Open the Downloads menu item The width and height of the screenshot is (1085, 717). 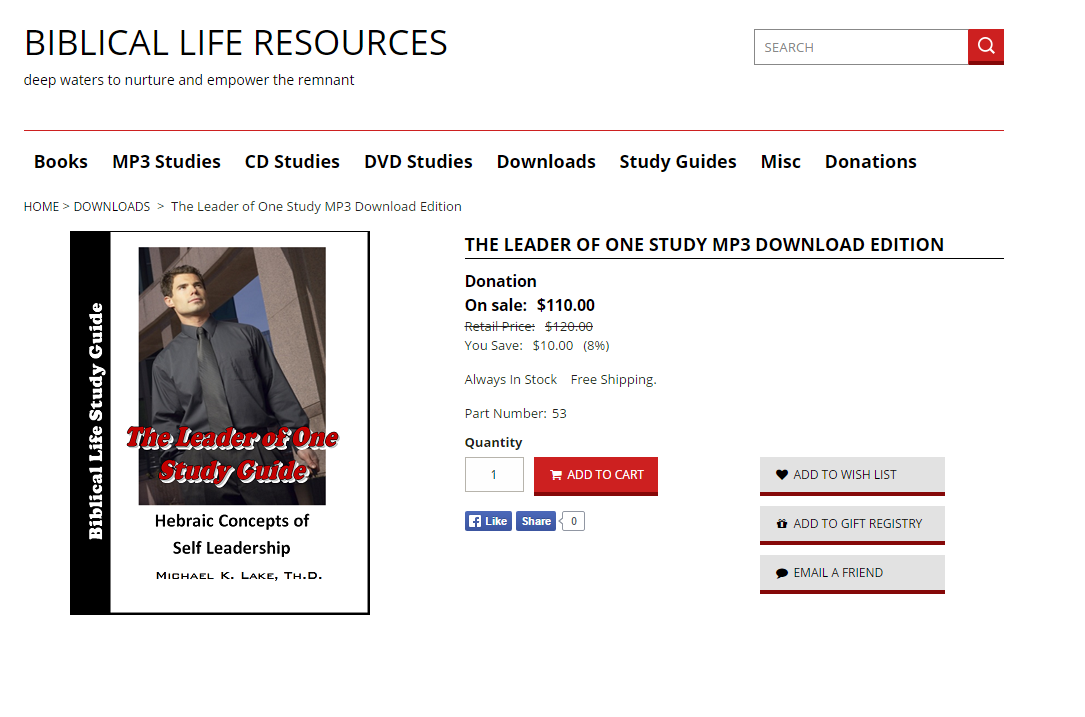pos(546,162)
